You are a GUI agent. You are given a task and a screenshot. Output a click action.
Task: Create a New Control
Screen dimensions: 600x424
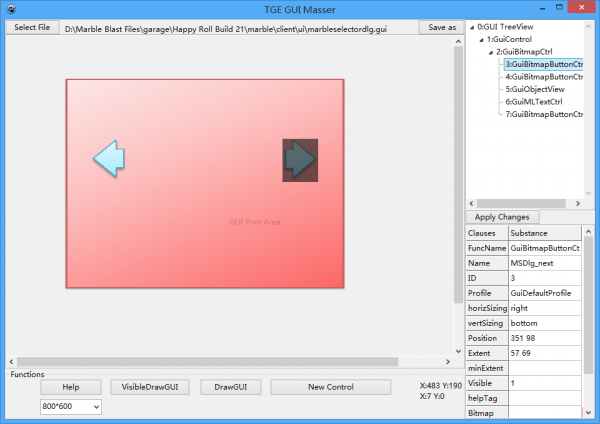[330, 386]
